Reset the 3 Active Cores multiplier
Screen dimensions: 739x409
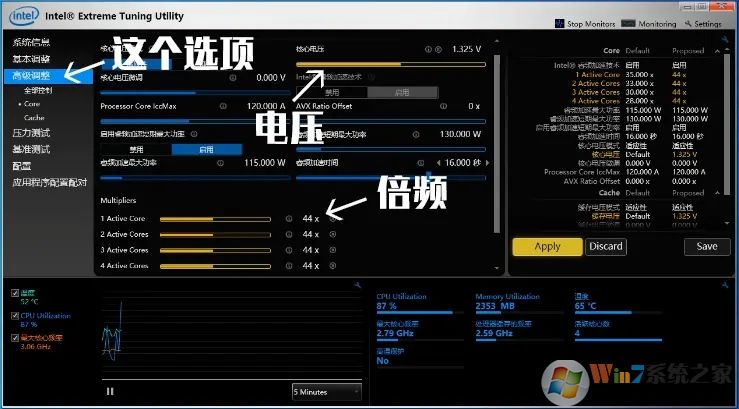(333, 250)
